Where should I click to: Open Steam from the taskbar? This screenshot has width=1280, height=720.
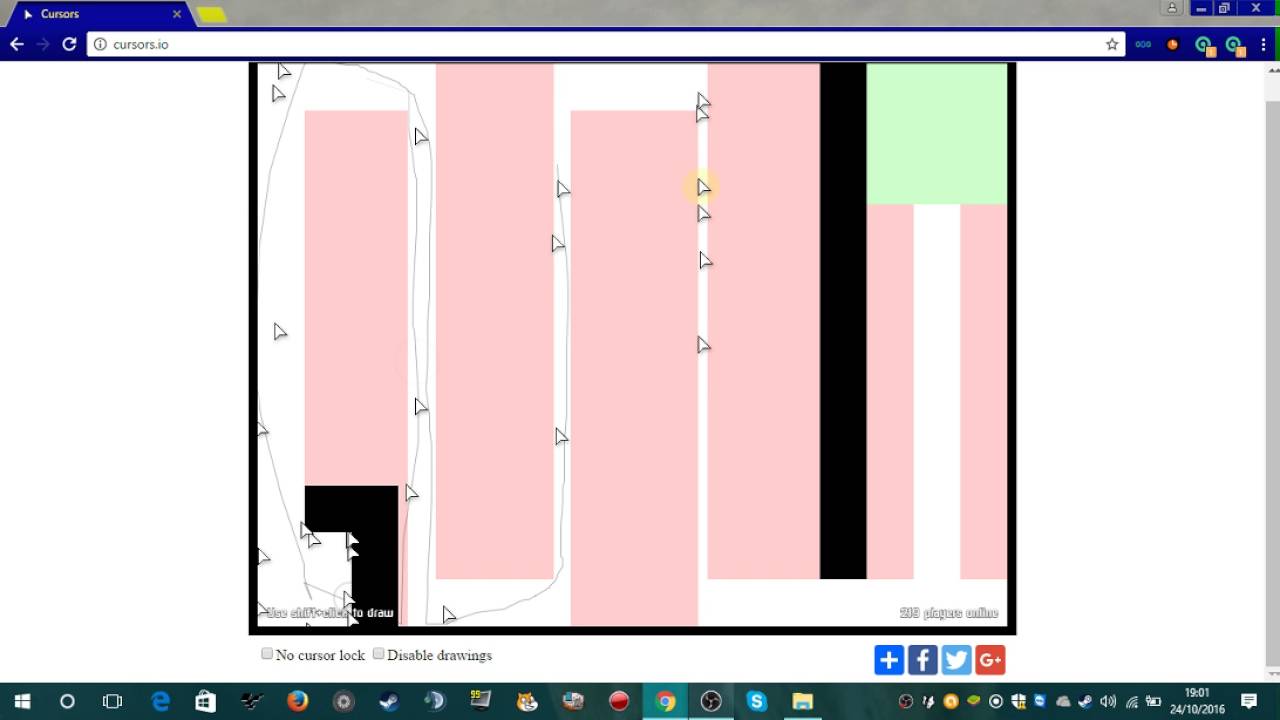click(x=389, y=701)
